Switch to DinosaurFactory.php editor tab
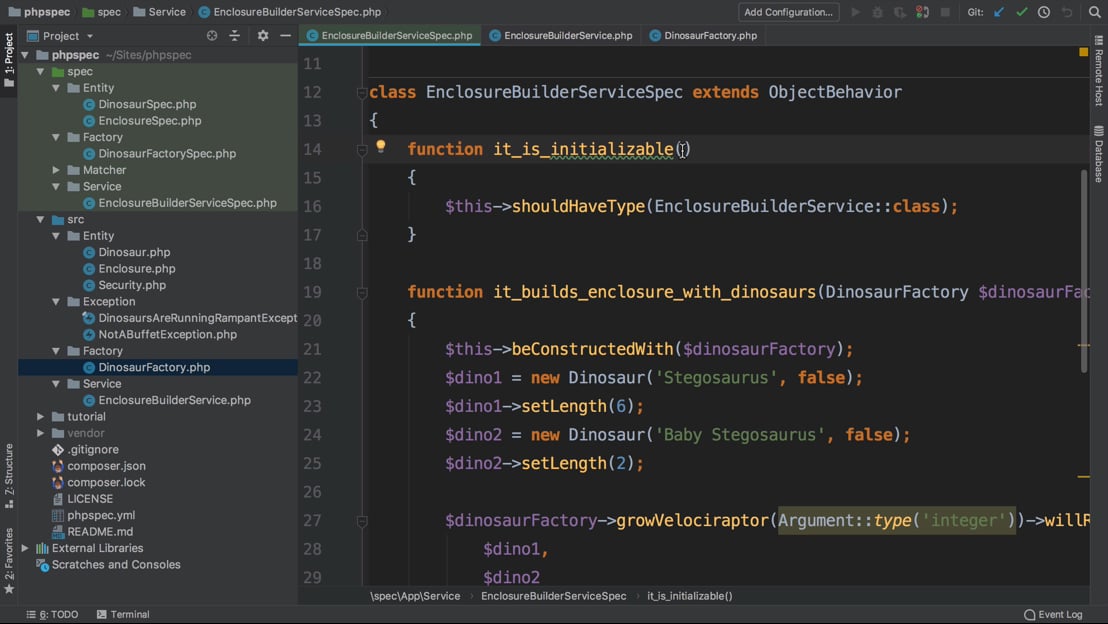Screen dimensions: 1108x624 pyautogui.click(x=703, y=35)
